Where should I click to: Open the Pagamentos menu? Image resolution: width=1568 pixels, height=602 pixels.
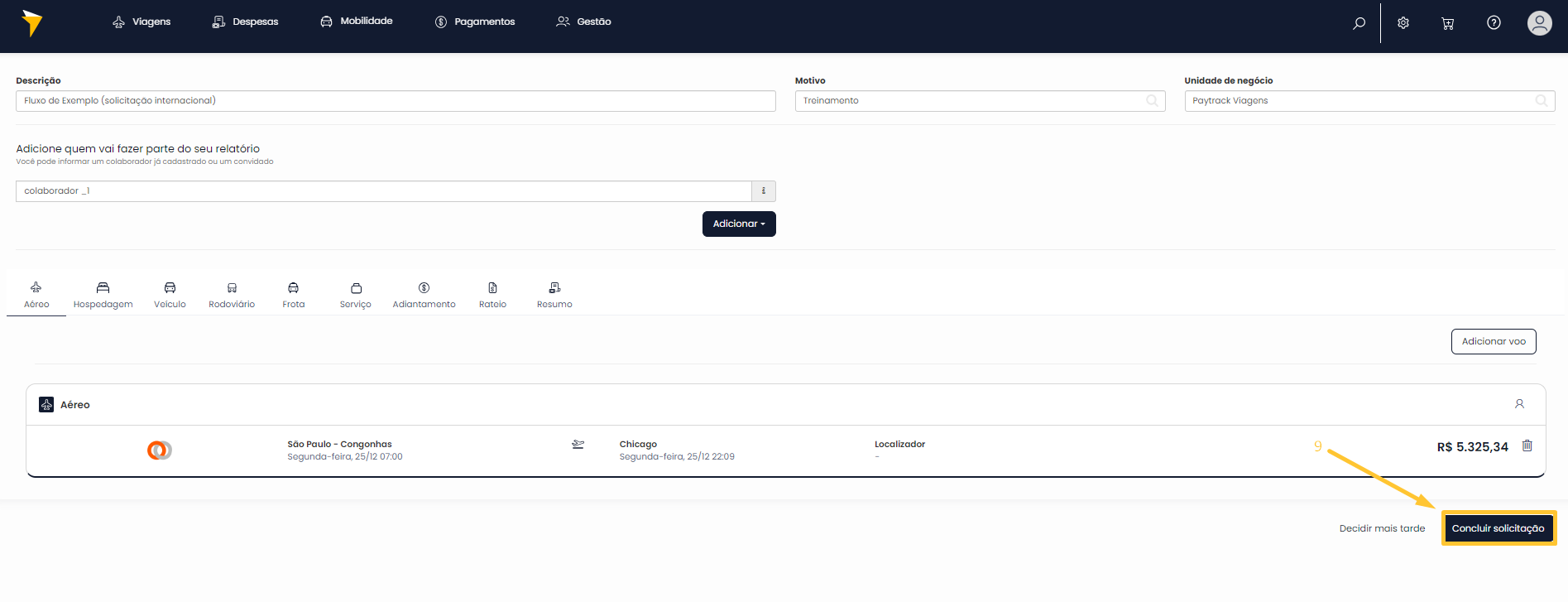475,22
